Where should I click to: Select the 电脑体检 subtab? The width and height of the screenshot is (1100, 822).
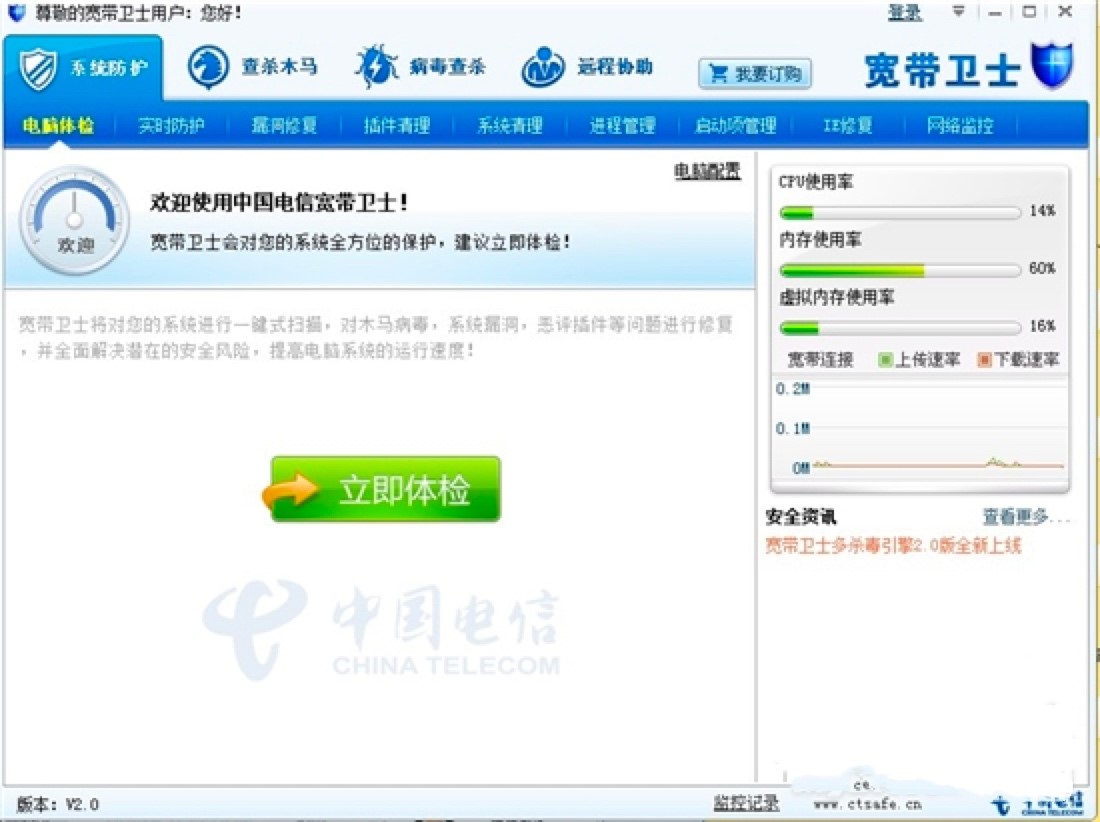[x=58, y=126]
